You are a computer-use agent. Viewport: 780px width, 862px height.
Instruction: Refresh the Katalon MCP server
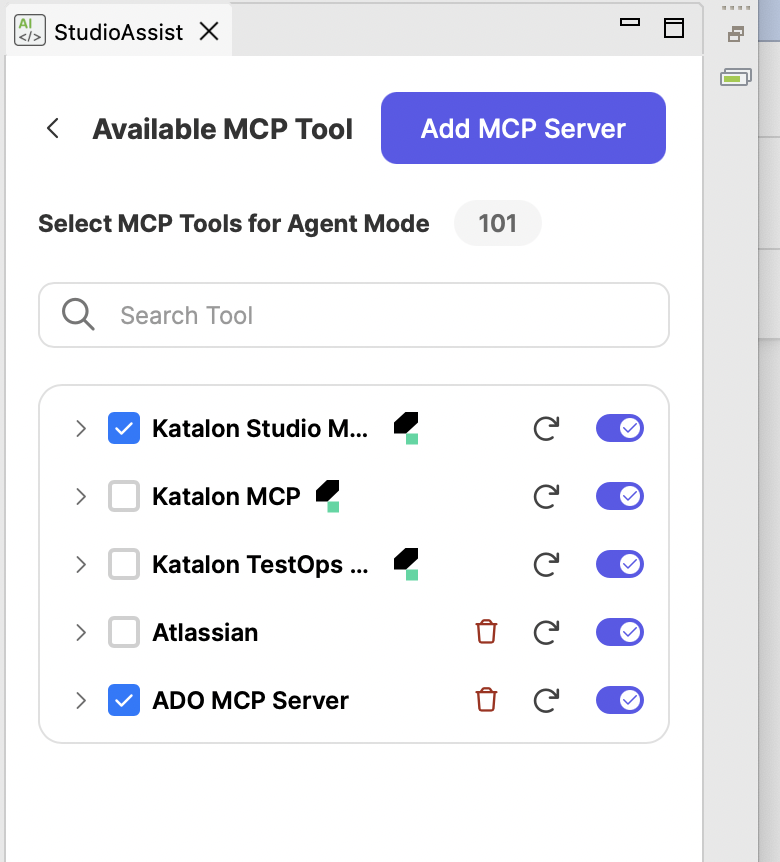click(x=546, y=496)
